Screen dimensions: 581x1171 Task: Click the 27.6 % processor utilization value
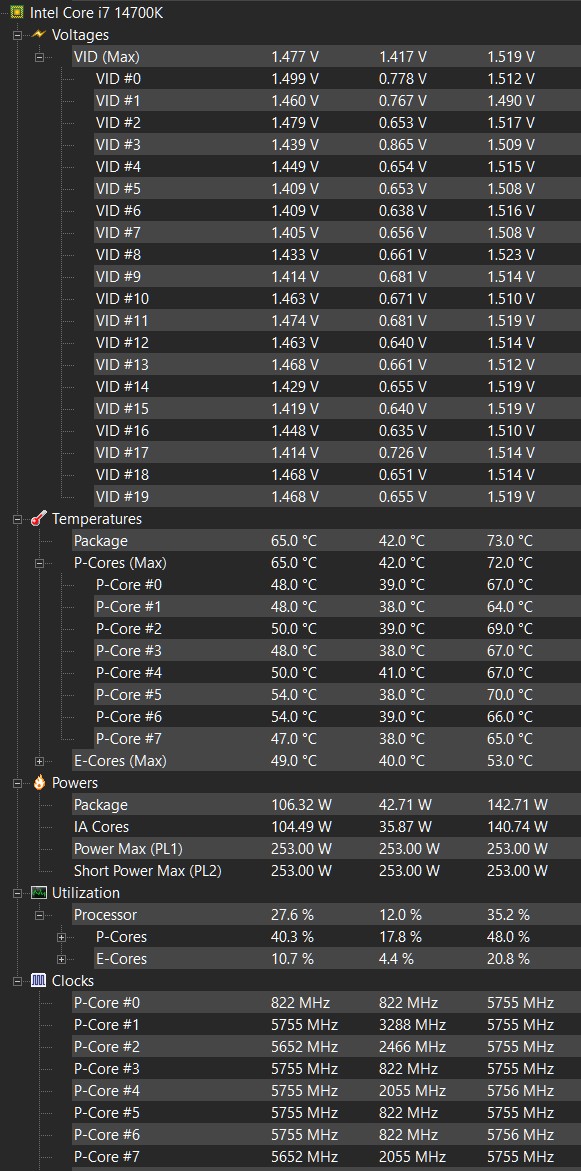pyautogui.click(x=292, y=915)
